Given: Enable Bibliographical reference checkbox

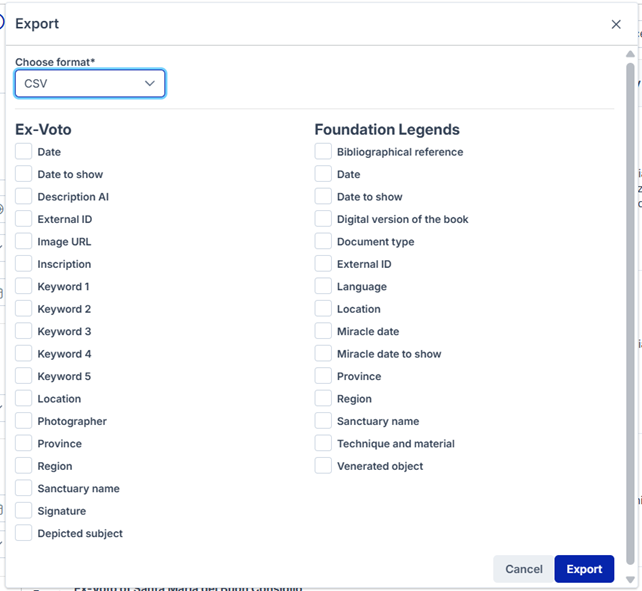Looking at the screenshot, I should point(323,152).
